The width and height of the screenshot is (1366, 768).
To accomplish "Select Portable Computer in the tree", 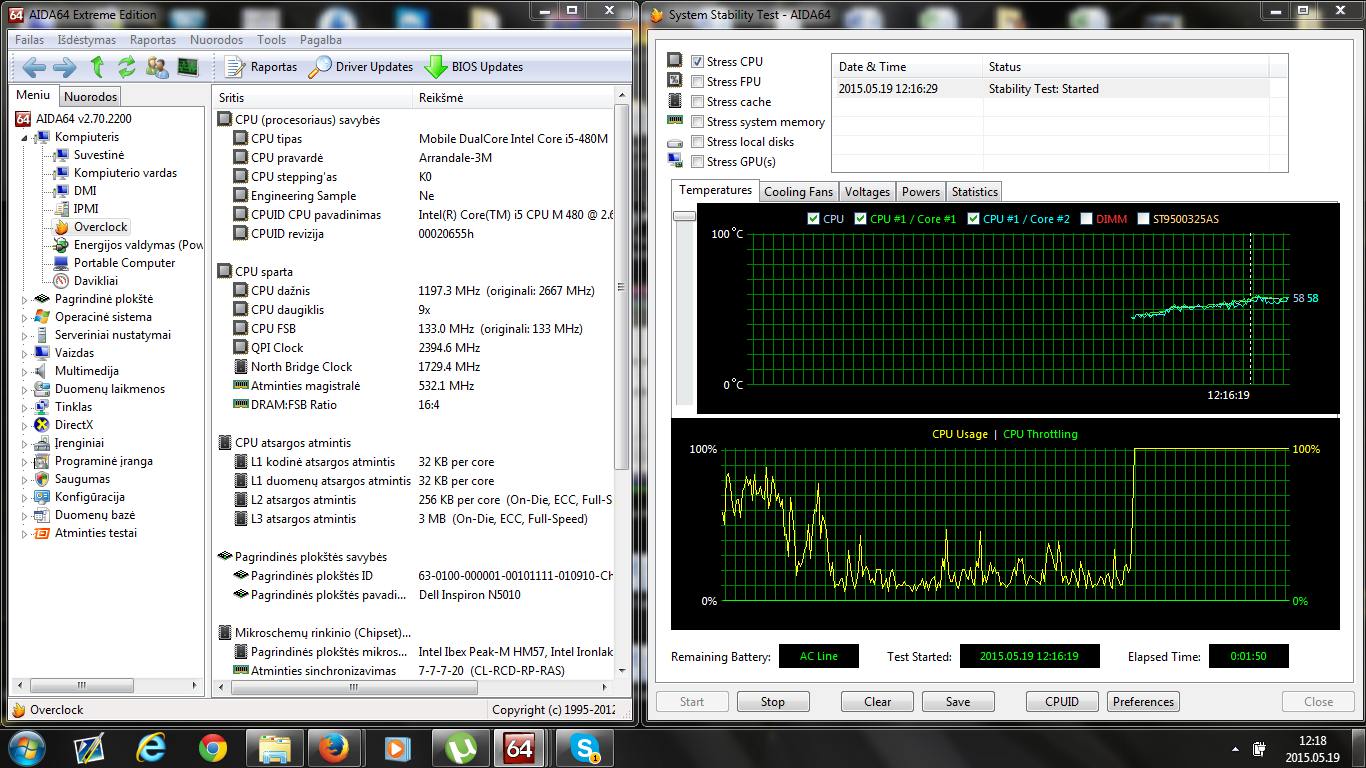I will click(124, 263).
